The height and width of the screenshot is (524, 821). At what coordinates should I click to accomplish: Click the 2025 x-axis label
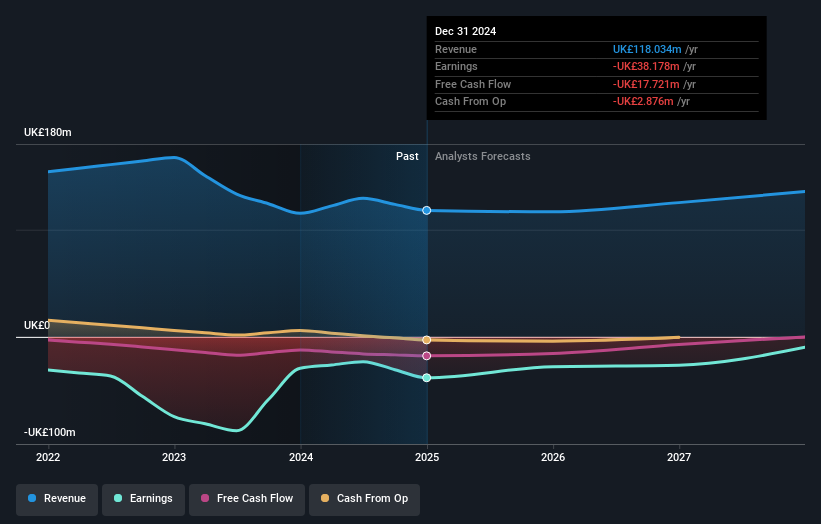click(427, 458)
